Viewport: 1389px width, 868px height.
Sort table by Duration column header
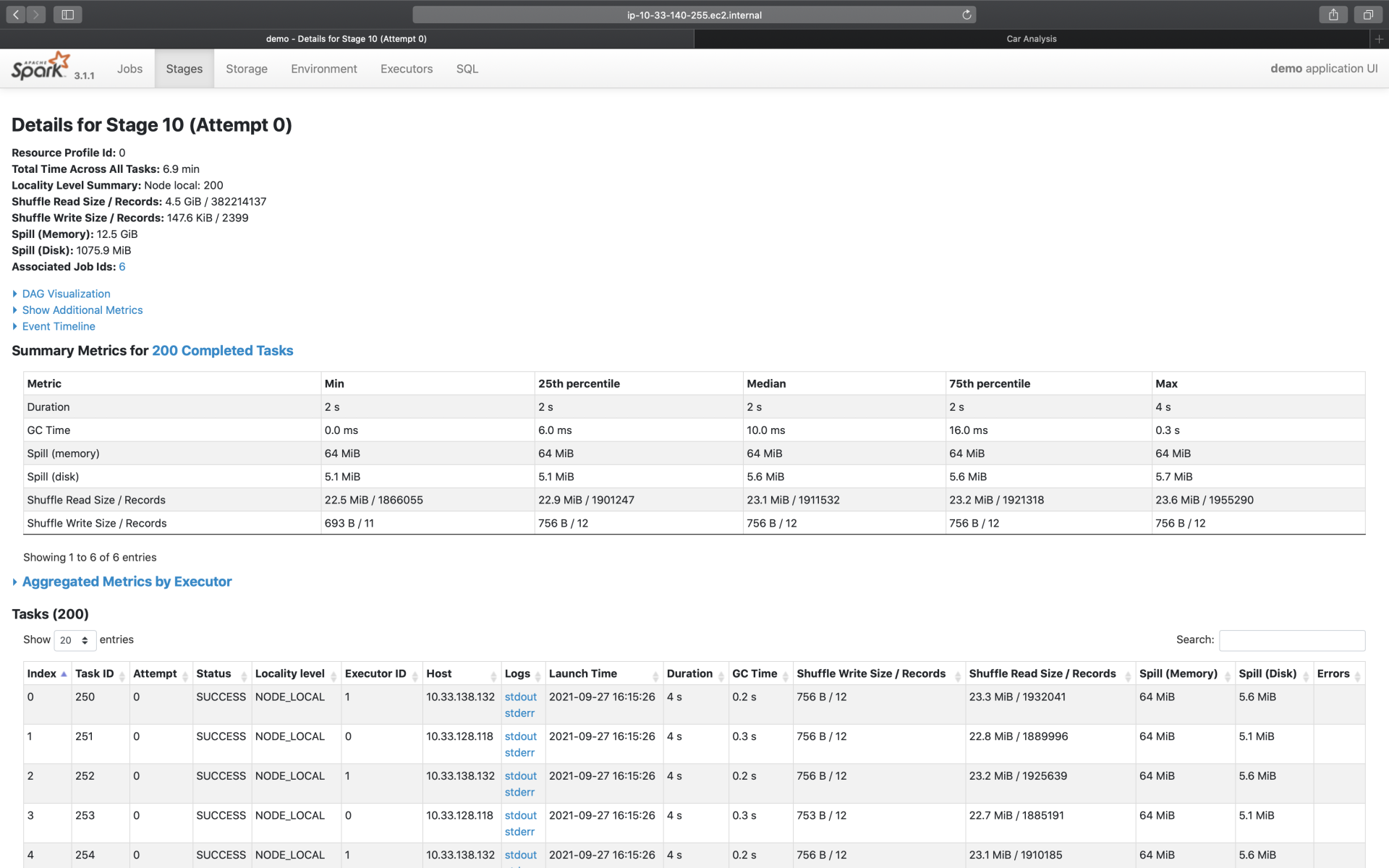pyautogui.click(x=689, y=673)
